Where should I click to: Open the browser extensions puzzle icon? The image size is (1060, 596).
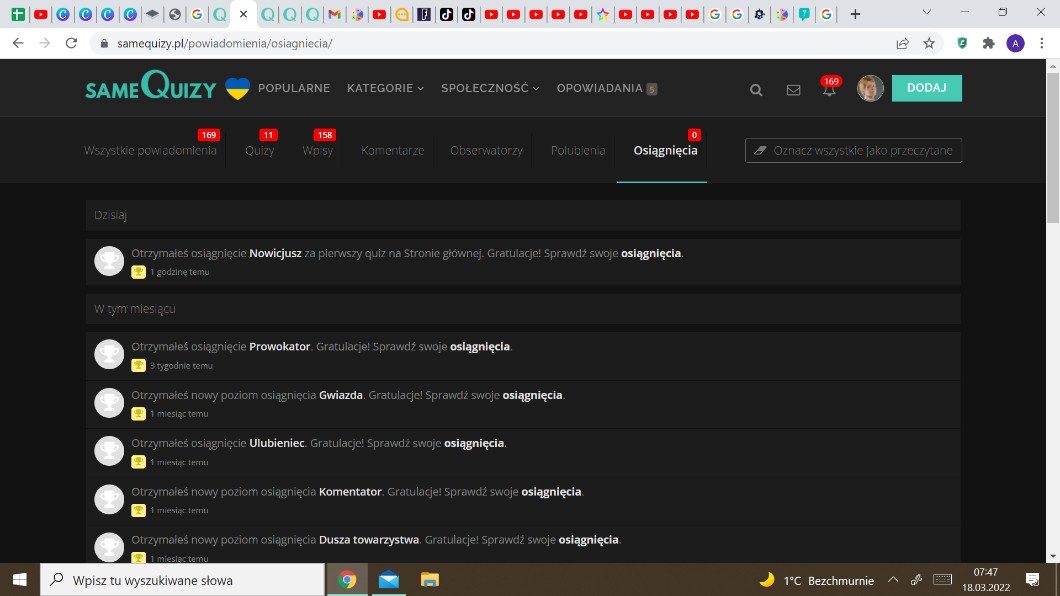pos(988,43)
